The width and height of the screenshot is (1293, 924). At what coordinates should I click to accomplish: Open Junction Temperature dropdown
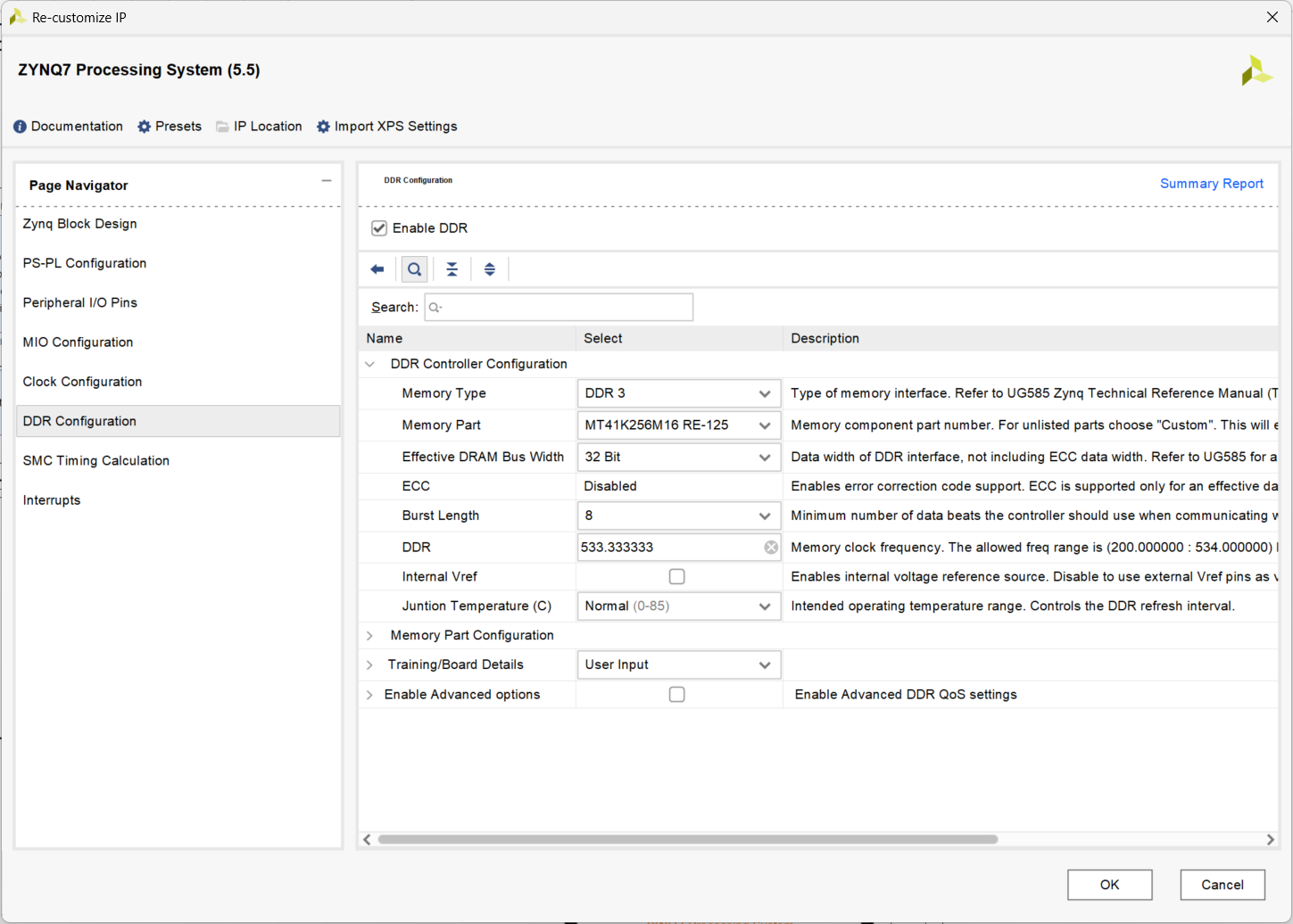click(679, 606)
